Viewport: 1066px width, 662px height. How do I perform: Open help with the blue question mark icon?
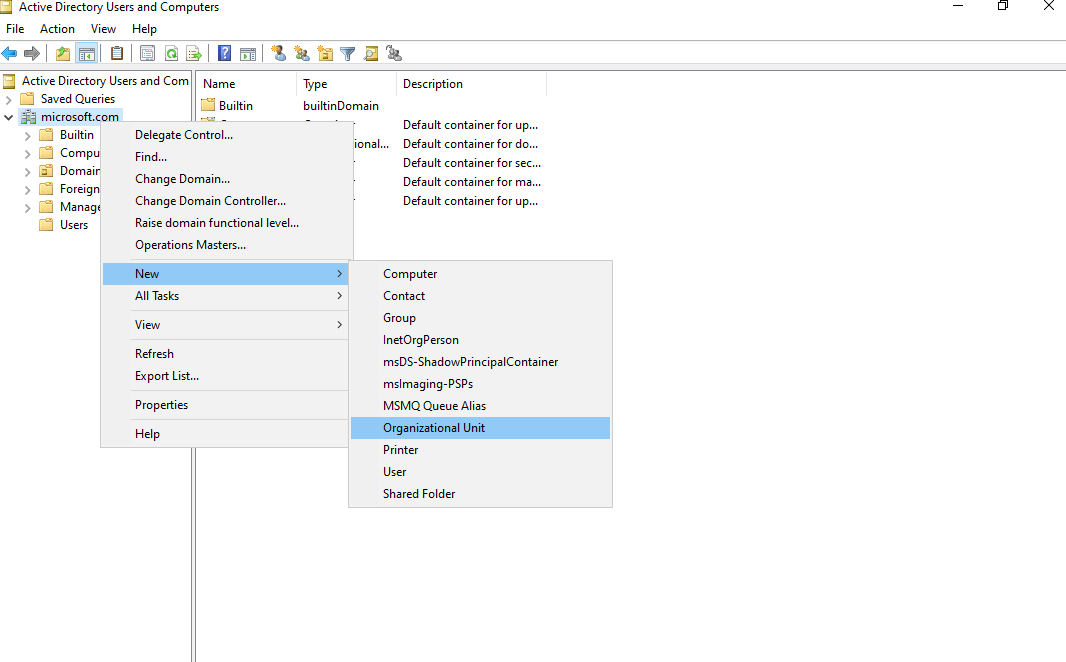tap(224, 53)
